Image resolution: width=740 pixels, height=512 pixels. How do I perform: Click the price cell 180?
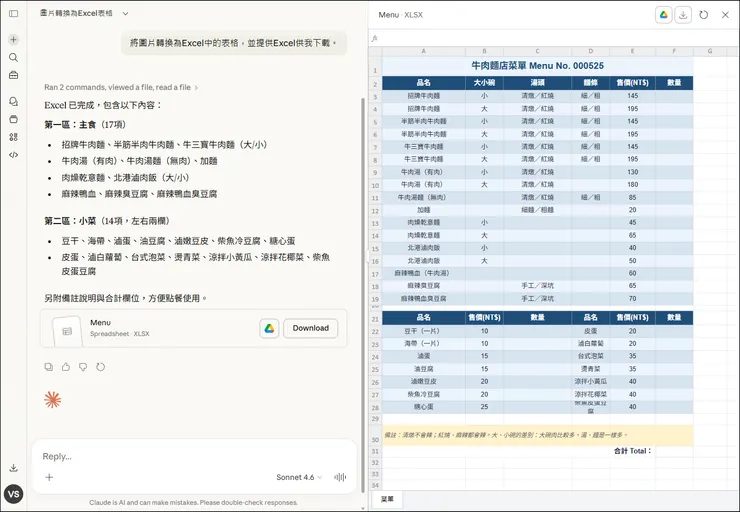[632, 185]
